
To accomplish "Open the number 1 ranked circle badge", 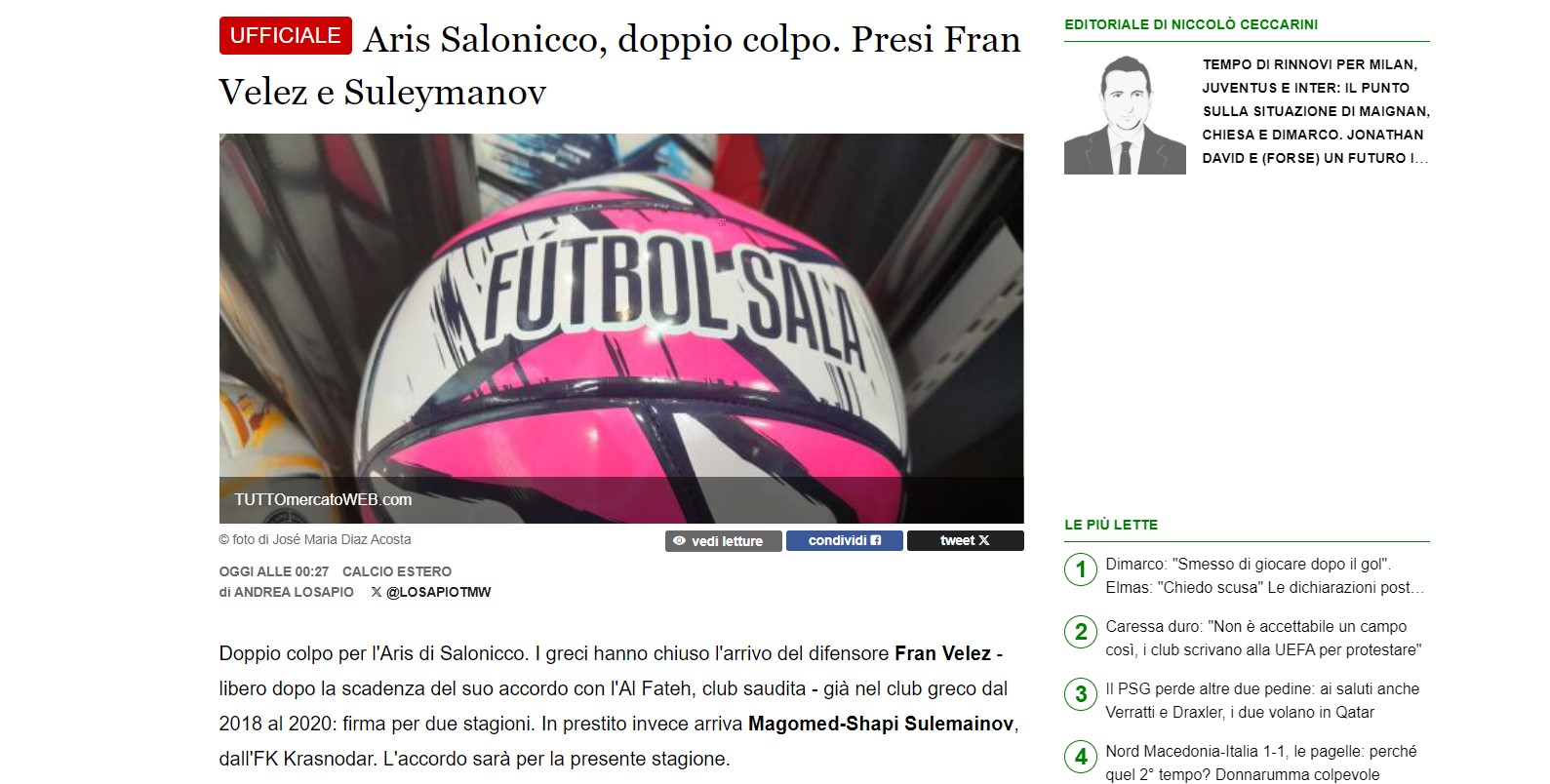I will (1081, 569).
